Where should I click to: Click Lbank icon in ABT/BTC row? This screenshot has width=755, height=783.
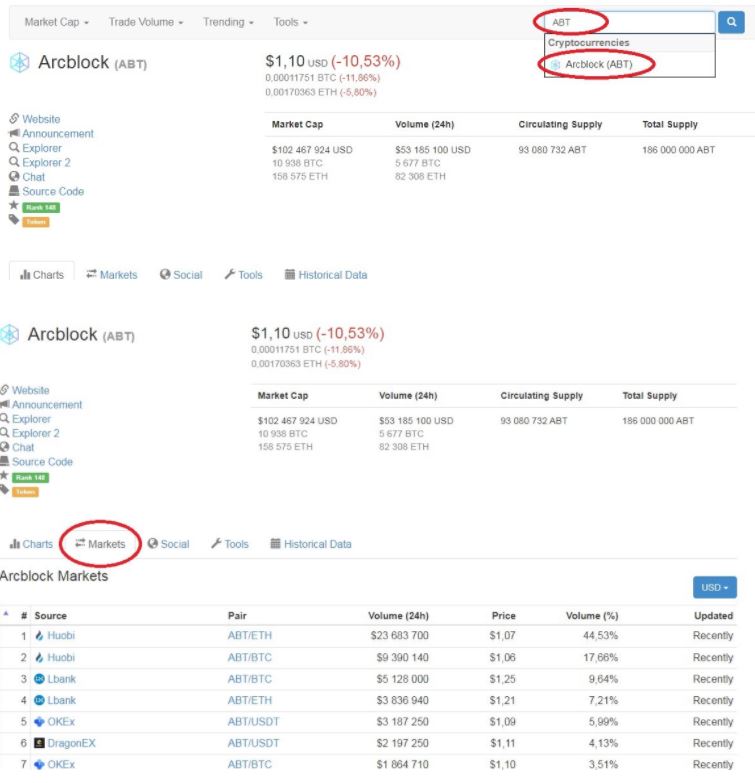[39, 679]
